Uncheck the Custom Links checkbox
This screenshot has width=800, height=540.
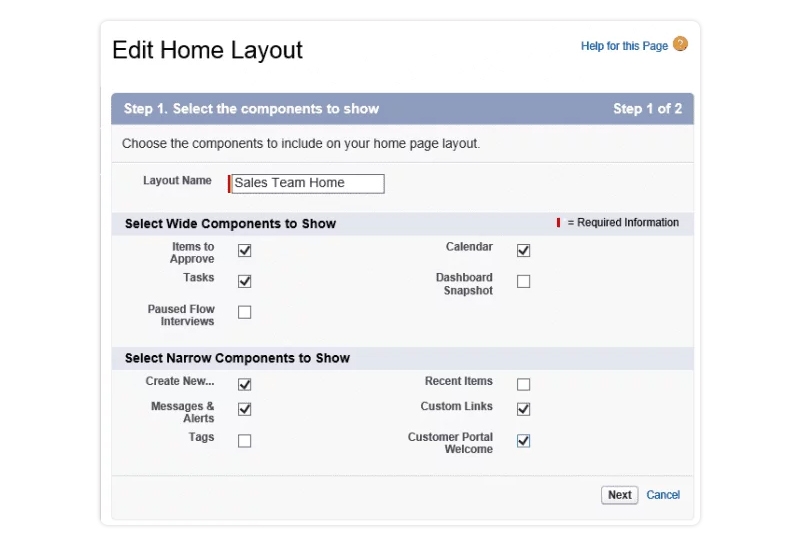click(523, 409)
